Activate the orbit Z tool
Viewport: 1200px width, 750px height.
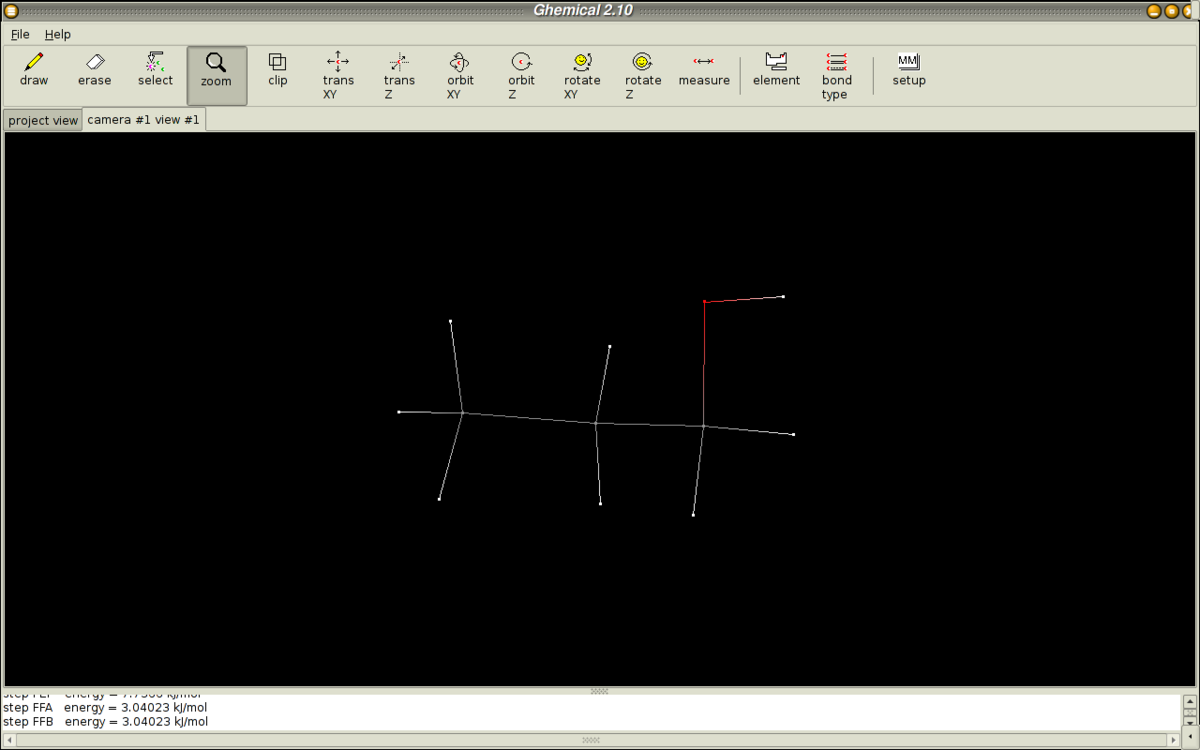point(521,76)
